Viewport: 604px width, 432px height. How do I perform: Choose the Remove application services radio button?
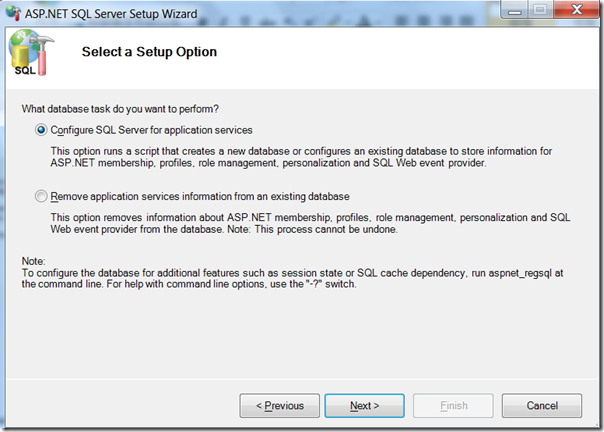pos(41,196)
